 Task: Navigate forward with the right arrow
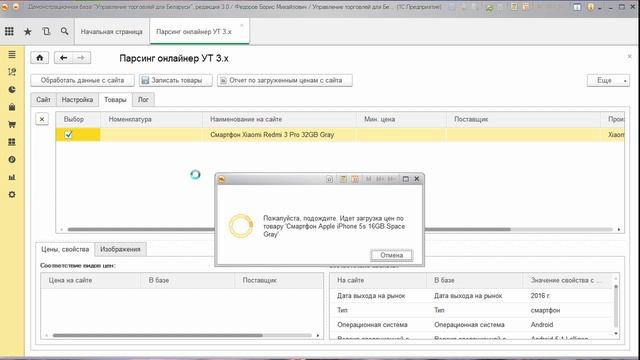81,58
